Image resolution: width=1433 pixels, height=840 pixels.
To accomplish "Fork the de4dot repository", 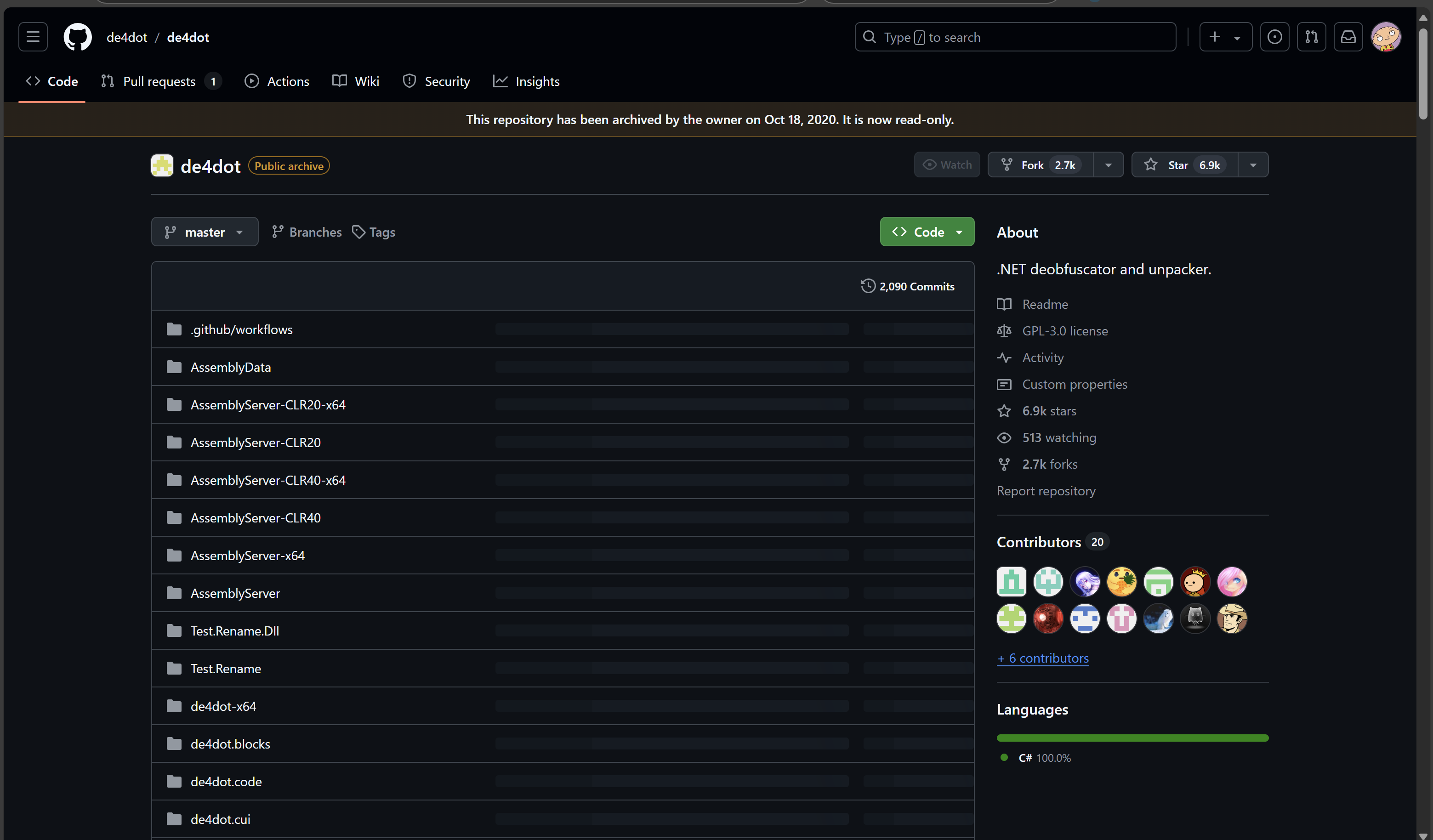I will (x=1041, y=165).
